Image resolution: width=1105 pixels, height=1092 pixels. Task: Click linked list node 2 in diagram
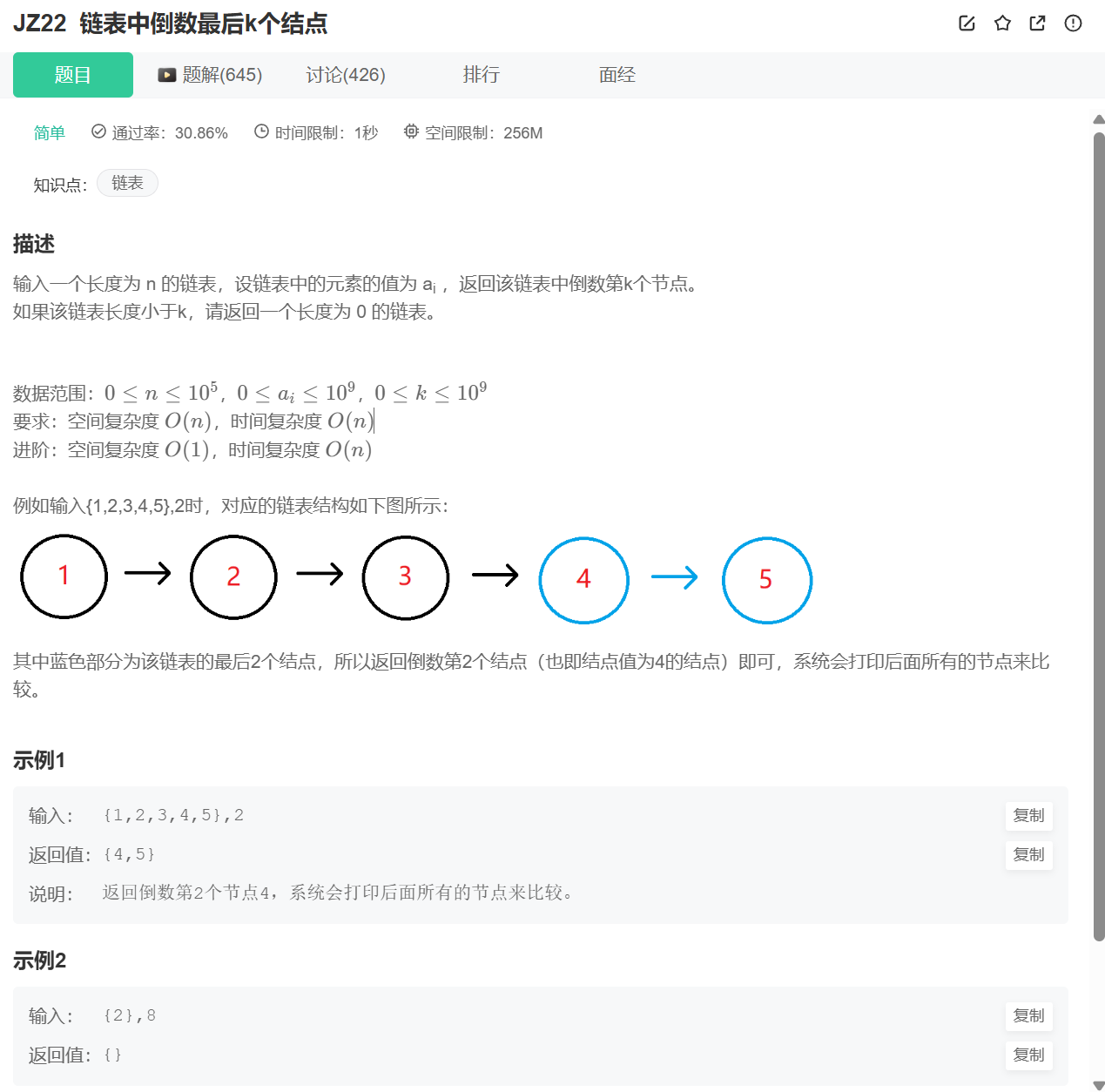point(233,576)
